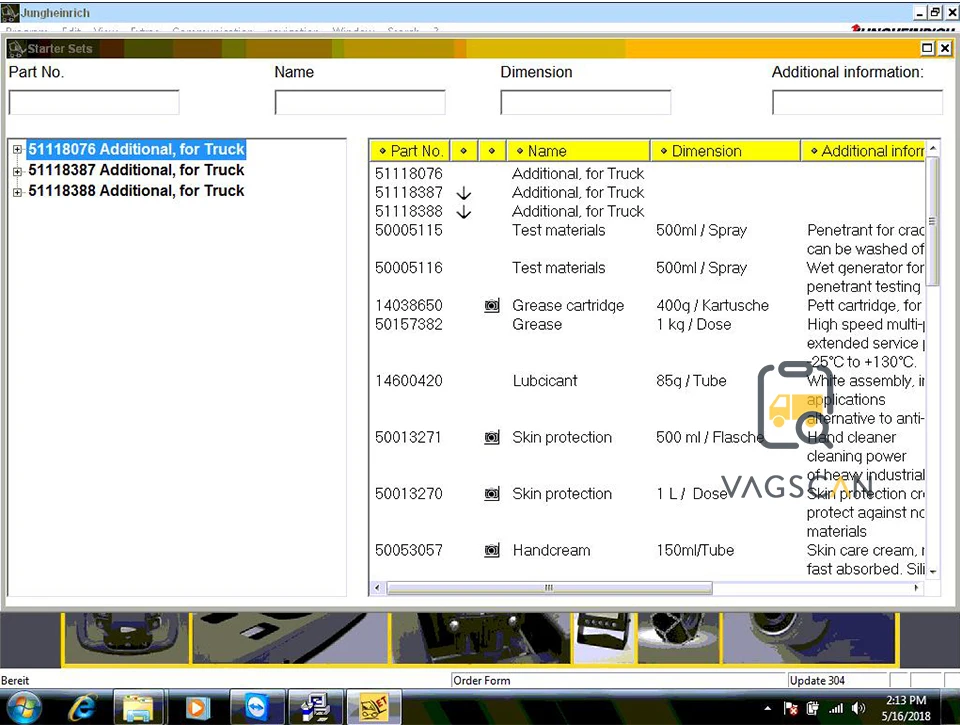960x725 pixels.
Task: Sort by the Name column header
Action: click(579, 151)
